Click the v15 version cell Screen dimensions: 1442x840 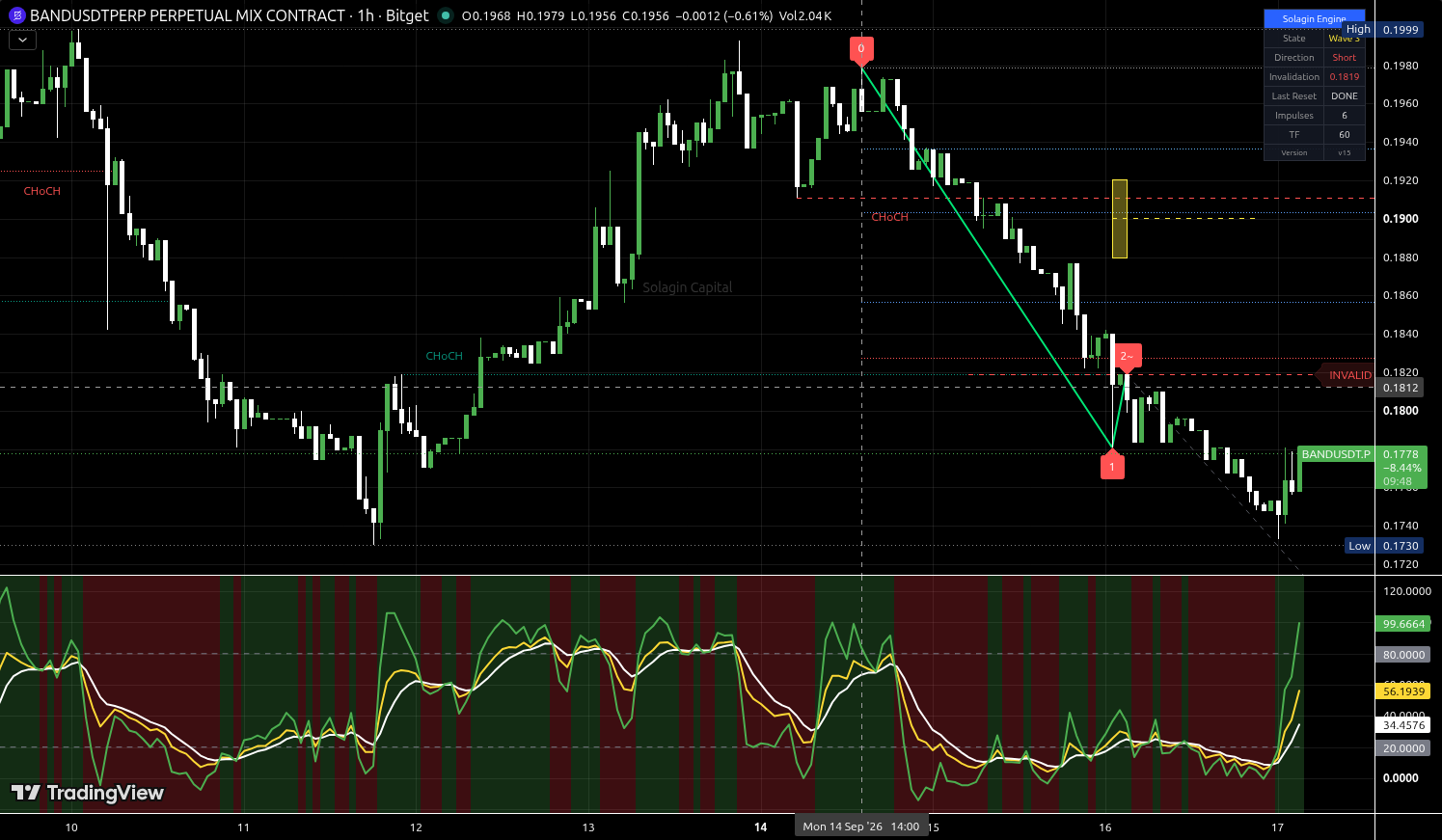pyautogui.click(x=1345, y=153)
